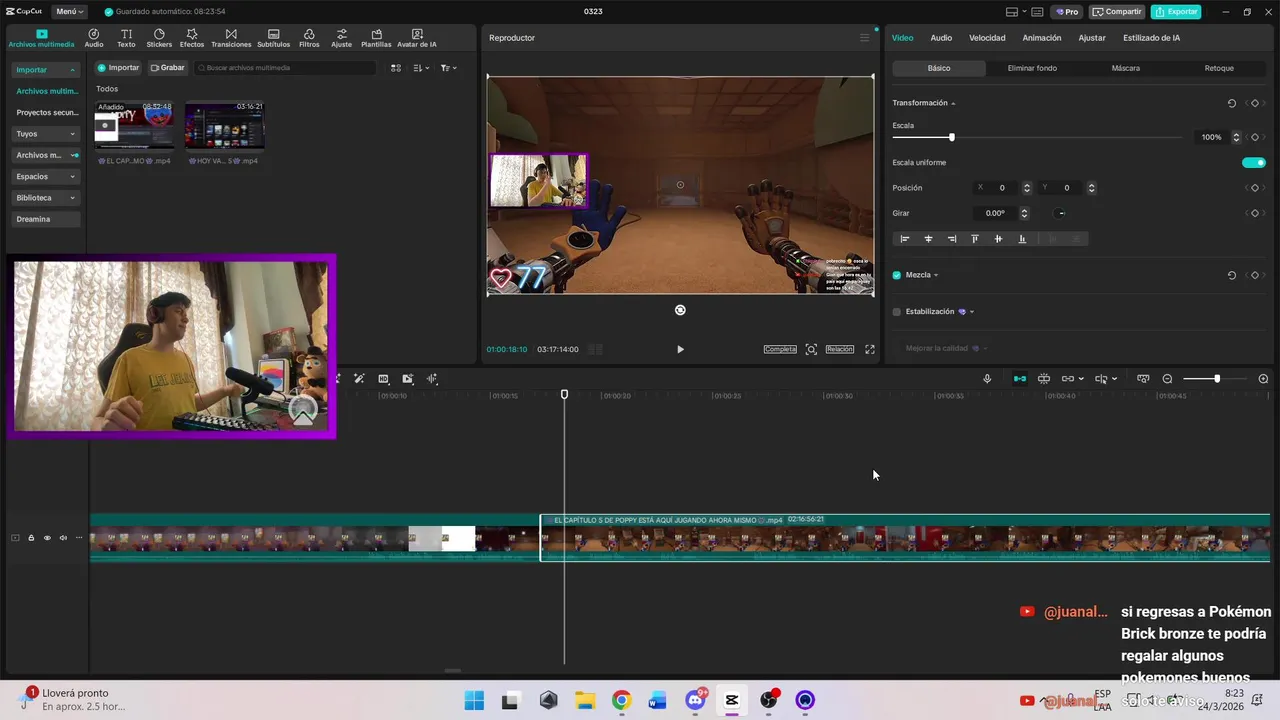Toggle auto snapping on the timeline
1280x720 pixels.
[1044, 379]
